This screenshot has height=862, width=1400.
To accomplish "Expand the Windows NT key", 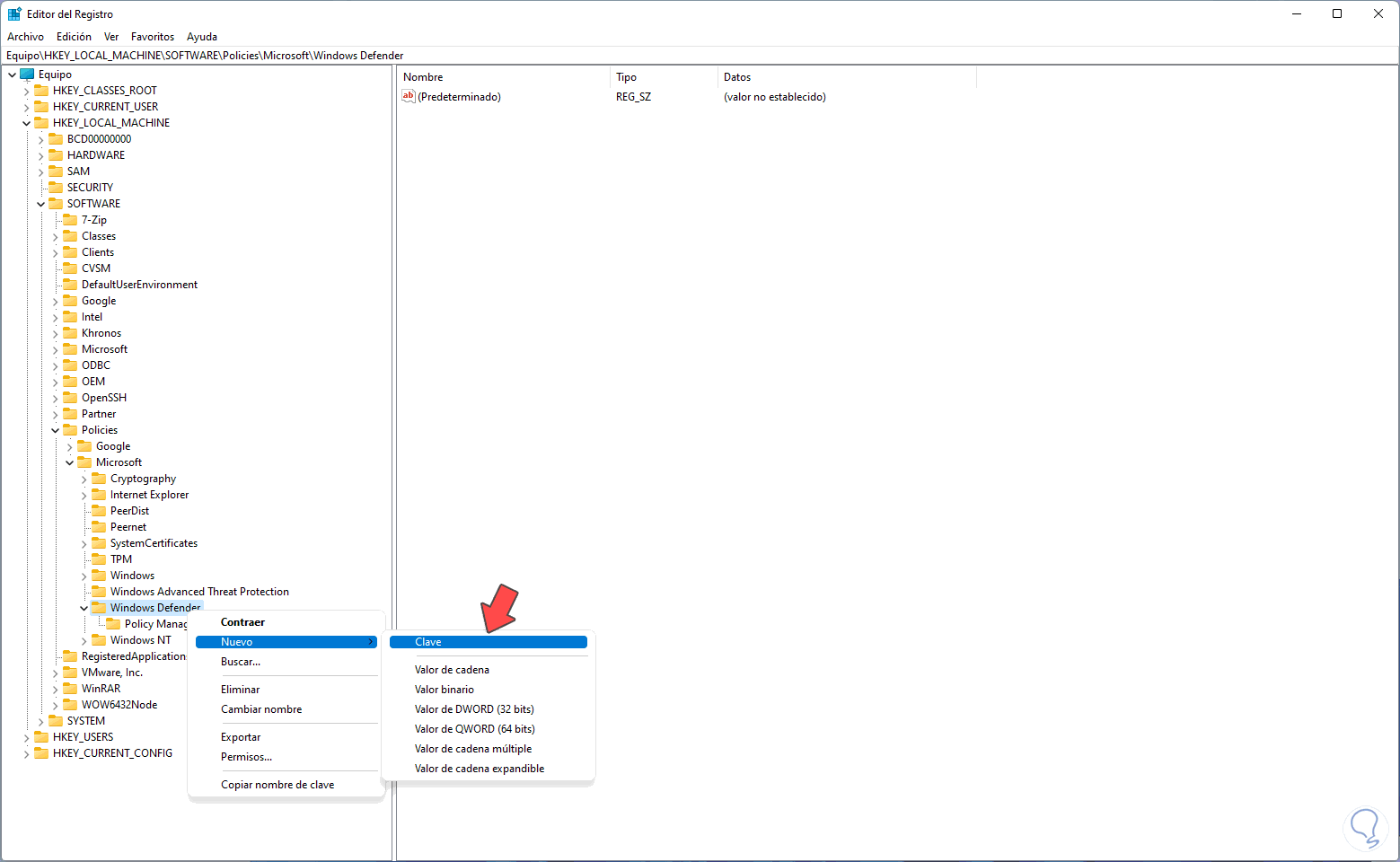I will [84, 640].
